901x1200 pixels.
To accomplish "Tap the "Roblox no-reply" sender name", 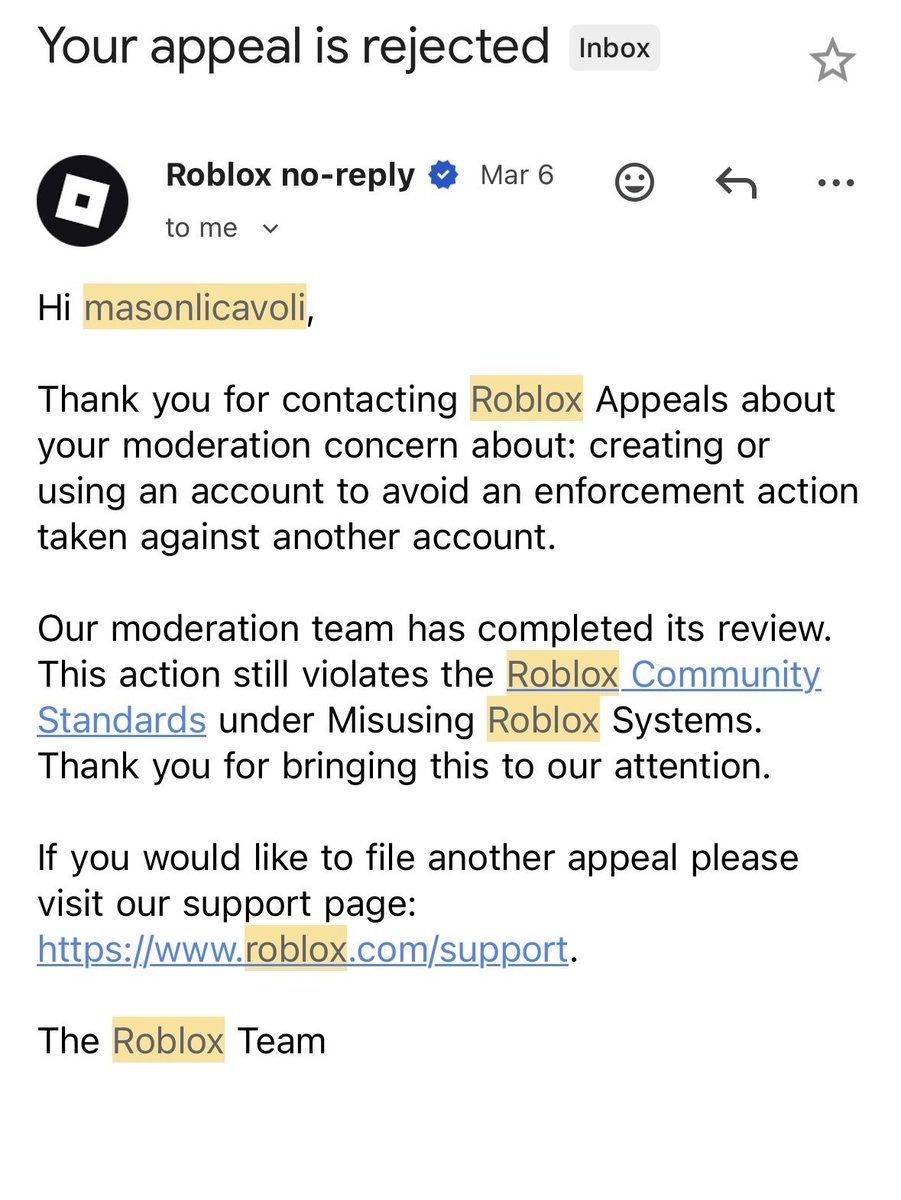I will click(290, 175).
